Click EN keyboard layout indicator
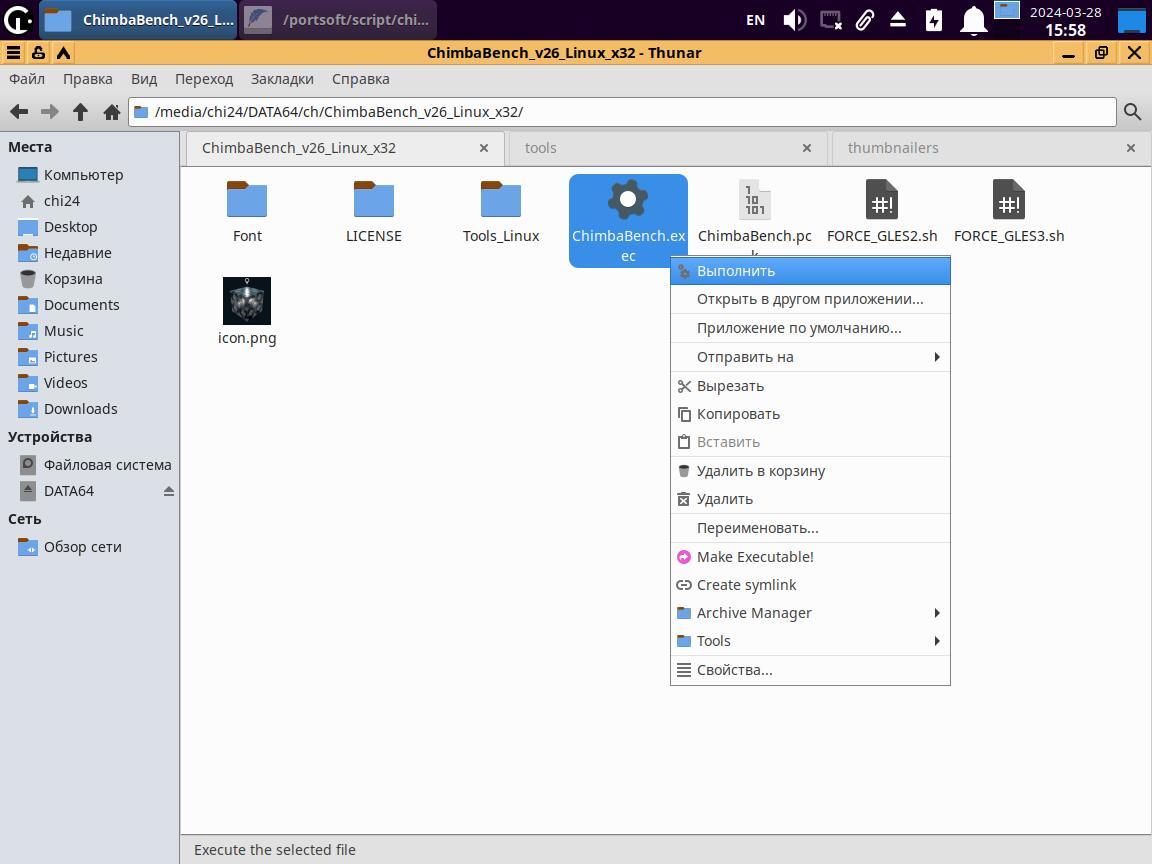Screen dimensions: 1152x864 click(x=755, y=20)
